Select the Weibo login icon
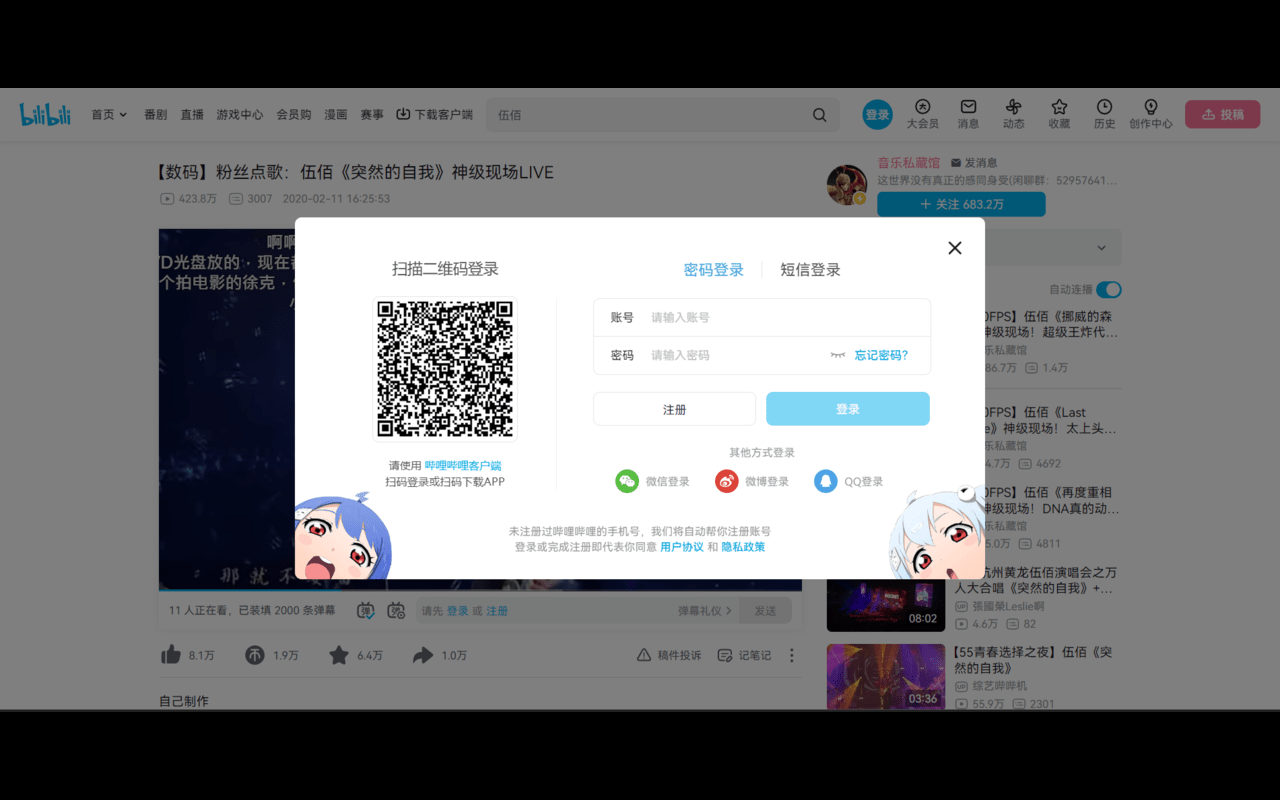 click(726, 481)
